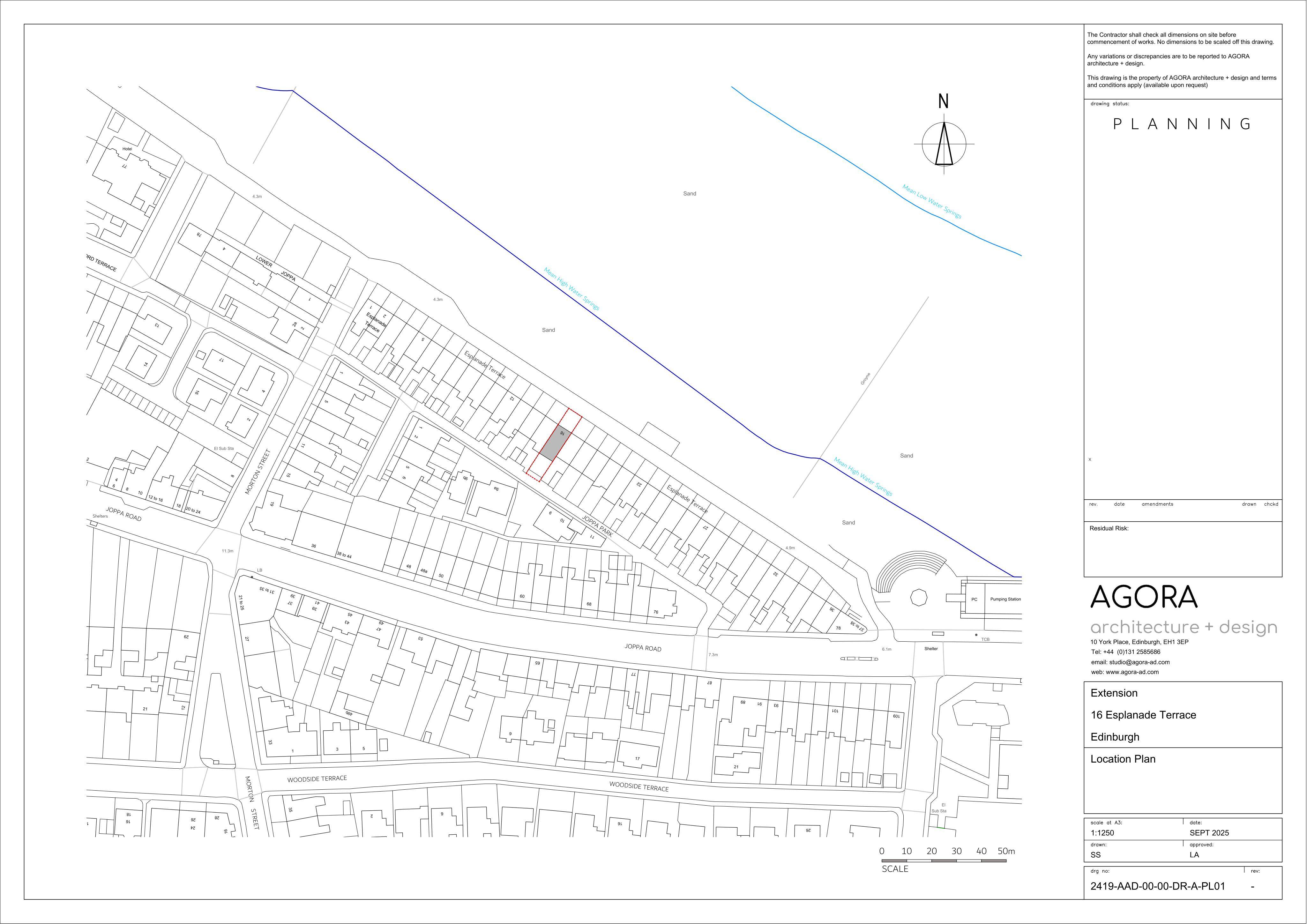Click the 'drawing status:' field label
The height and width of the screenshot is (924, 1307).
point(1109,104)
